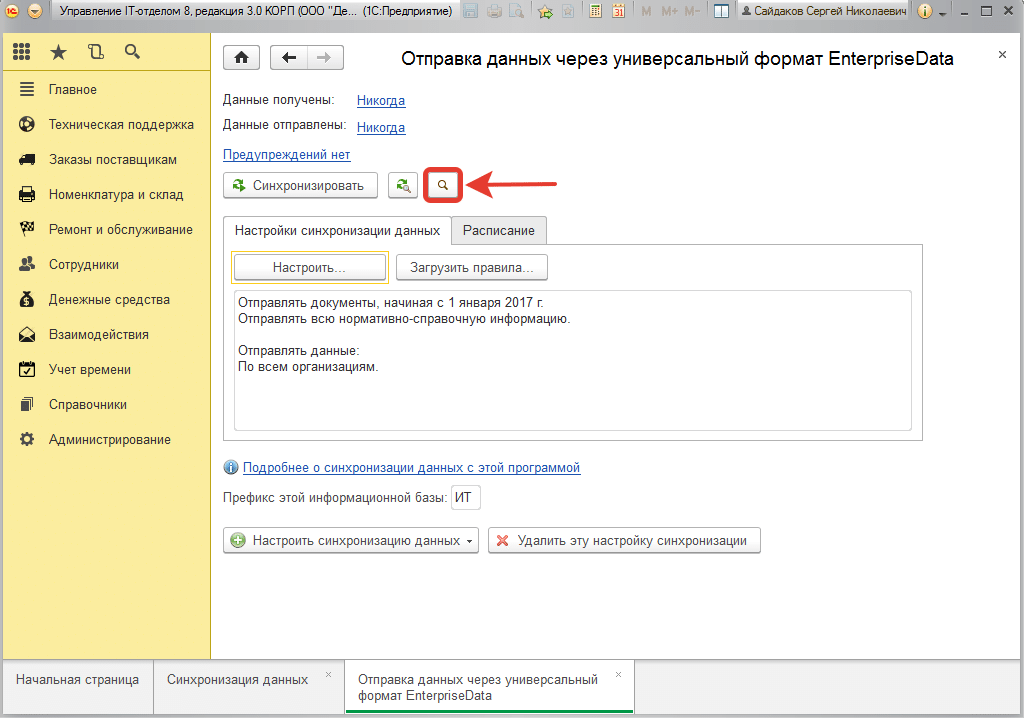This screenshot has width=1024, height=718.
Task: Click add to favorites star with arrow
Action: (x=545, y=11)
